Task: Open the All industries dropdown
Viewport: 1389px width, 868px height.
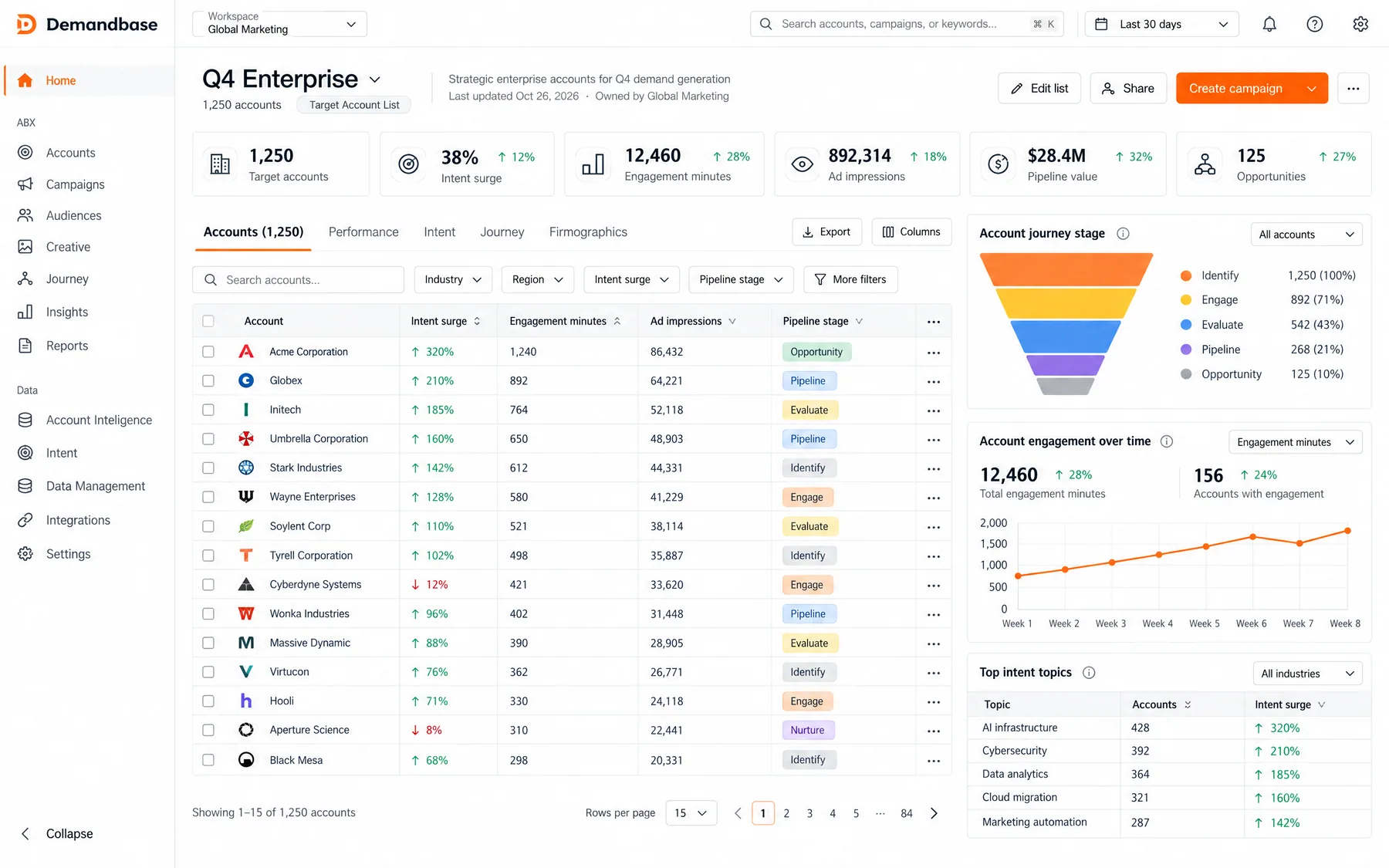Action: (x=1307, y=674)
